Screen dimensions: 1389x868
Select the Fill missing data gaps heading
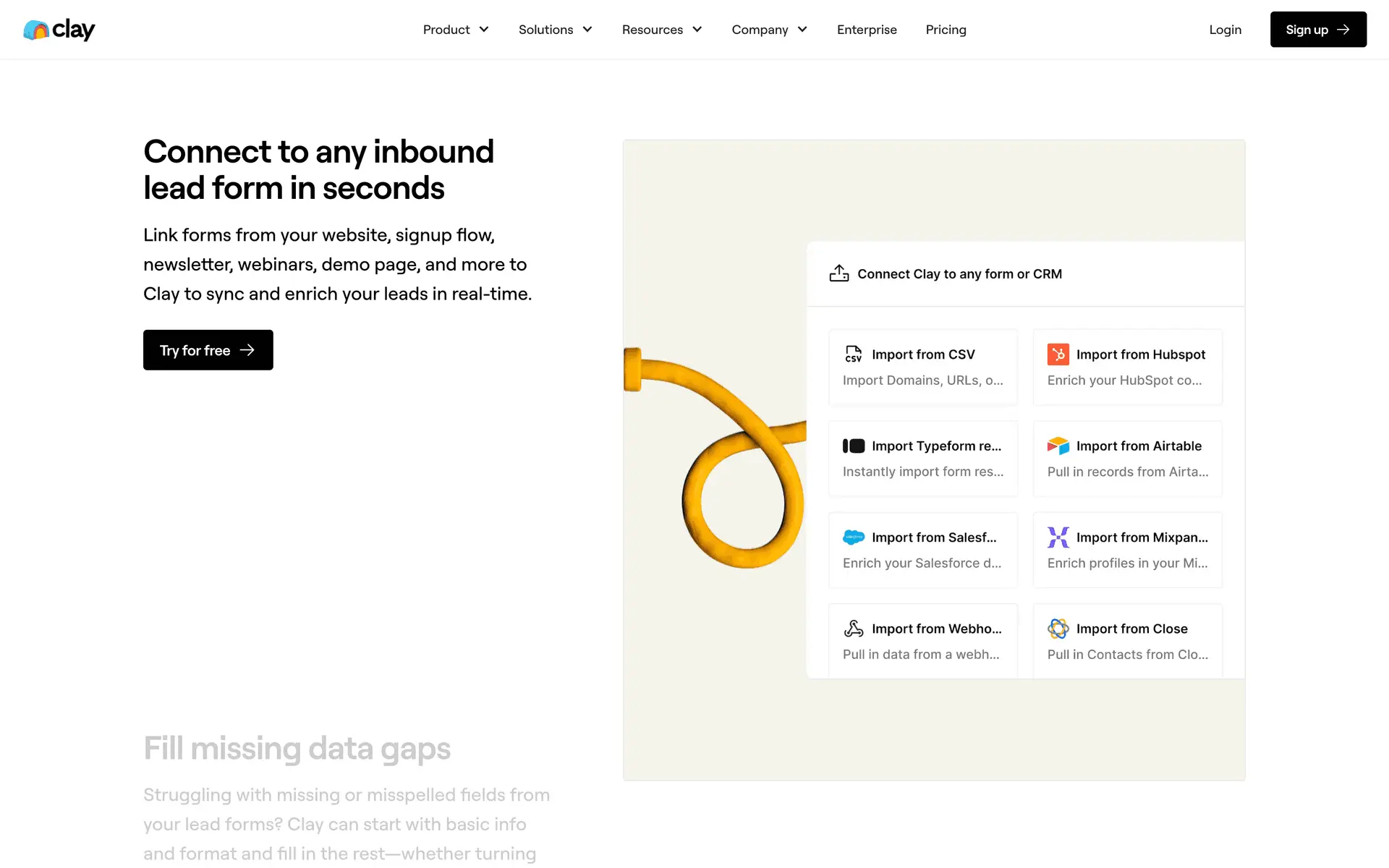click(x=297, y=749)
